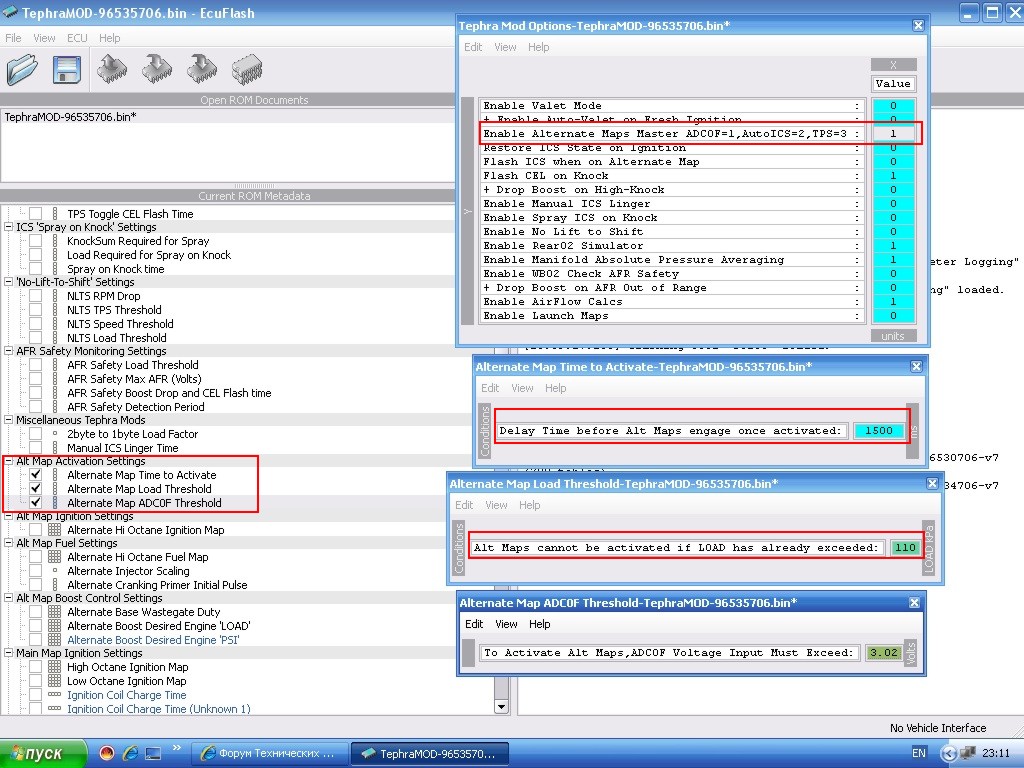Screen dimensions: 1024x768
Task: Open the ECU menu in EcuFlash
Action: (x=77, y=38)
